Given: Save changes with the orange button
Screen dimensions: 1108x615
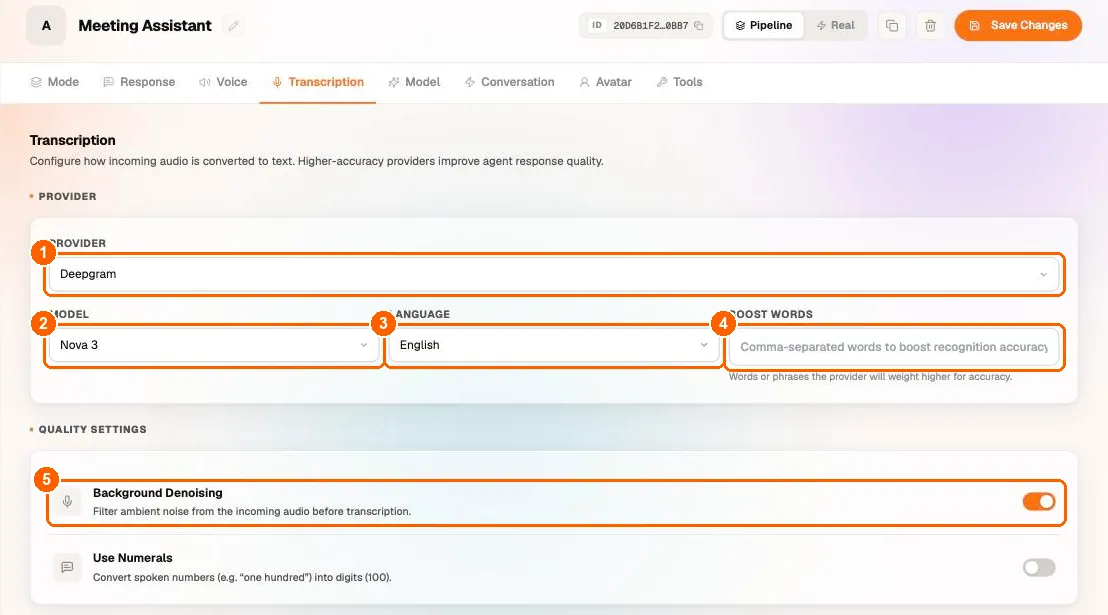Looking at the screenshot, I should click(x=1018, y=25).
